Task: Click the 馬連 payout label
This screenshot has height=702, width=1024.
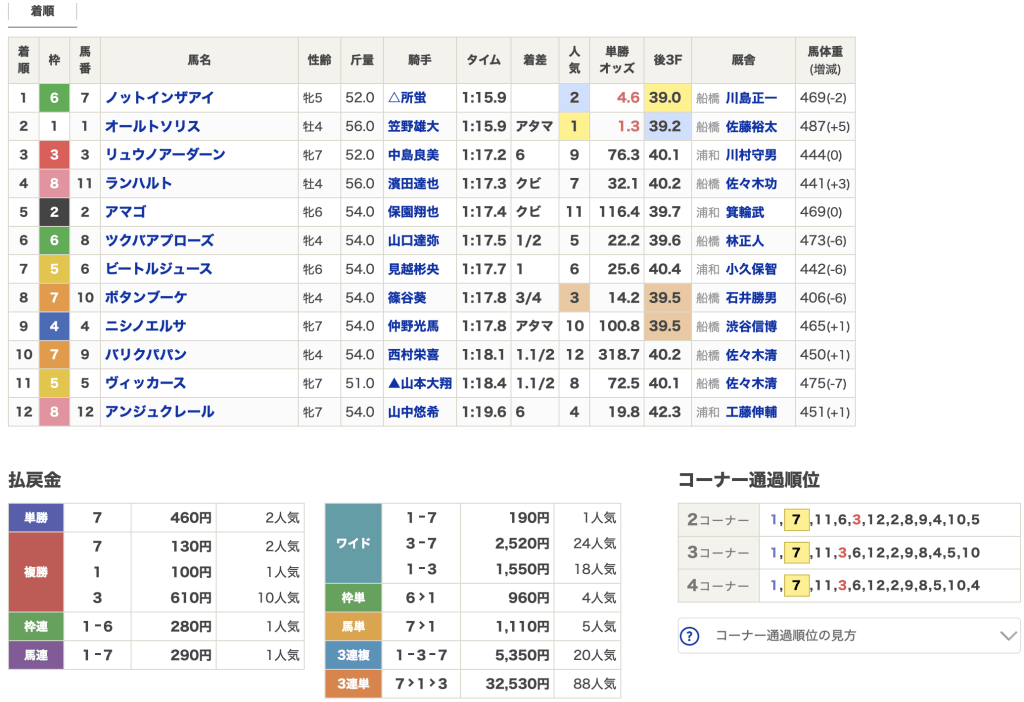Action: point(36,655)
